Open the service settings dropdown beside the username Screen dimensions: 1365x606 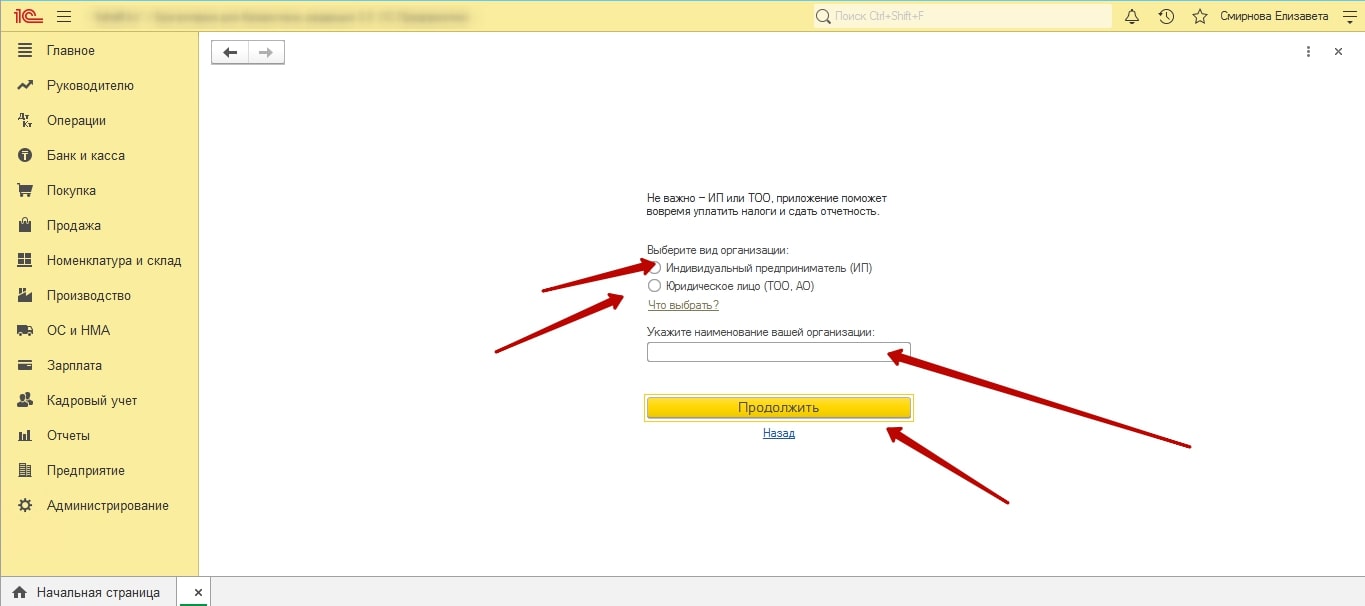(x=1348, y=16)
